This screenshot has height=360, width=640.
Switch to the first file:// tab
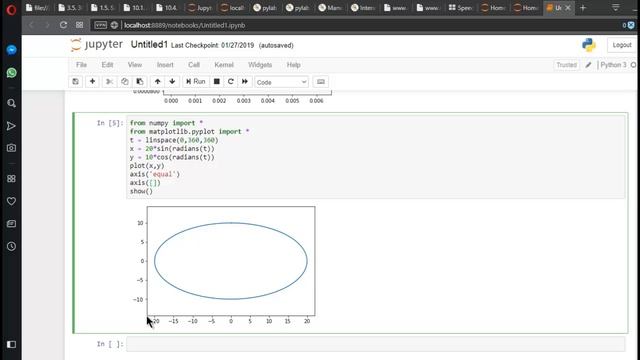[37, 8]
